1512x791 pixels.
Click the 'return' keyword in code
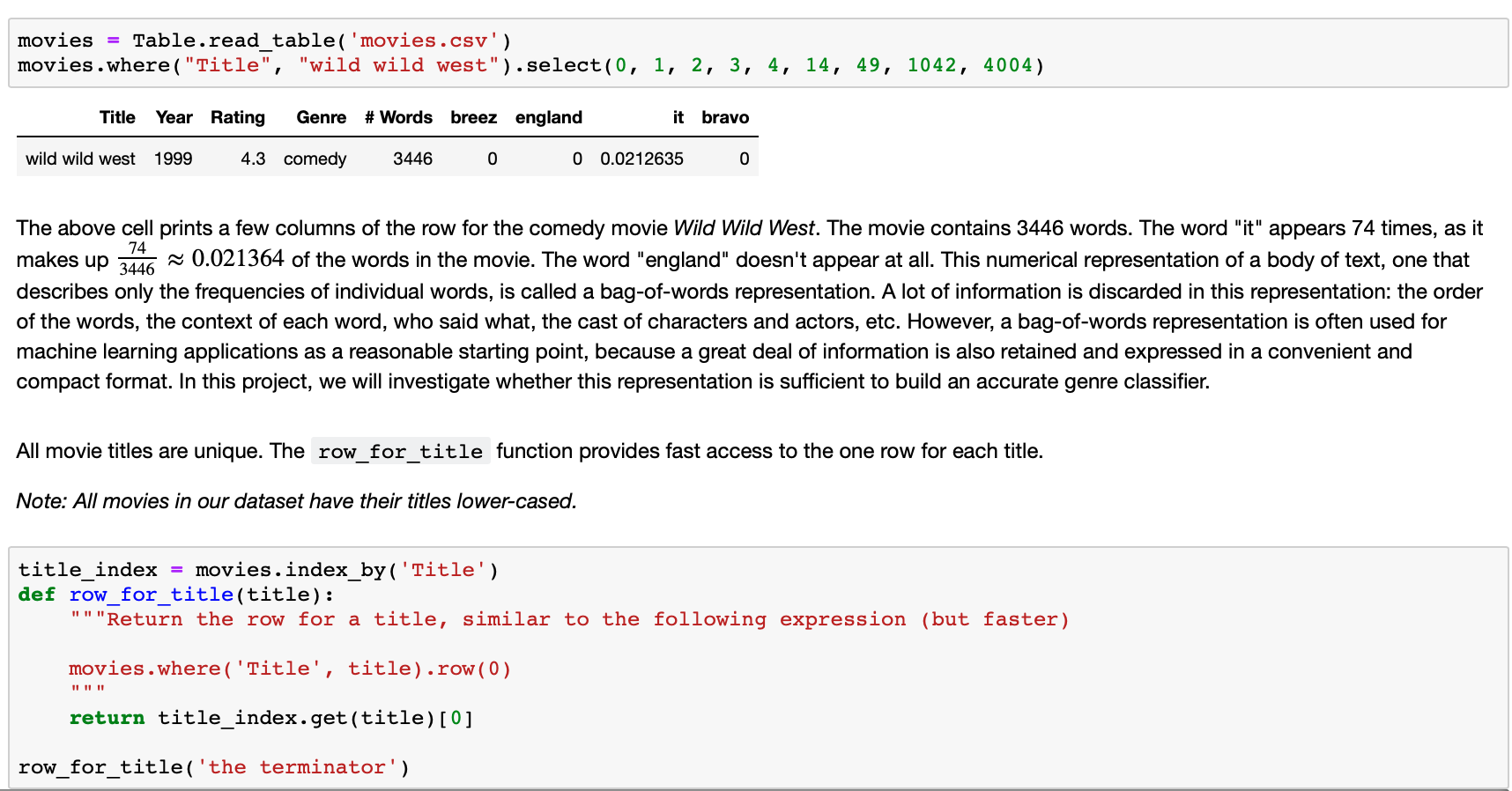tap(107, 718)
